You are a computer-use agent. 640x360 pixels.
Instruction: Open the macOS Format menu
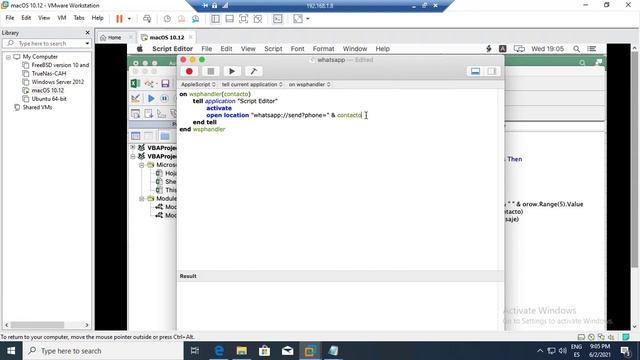[323, 49]
